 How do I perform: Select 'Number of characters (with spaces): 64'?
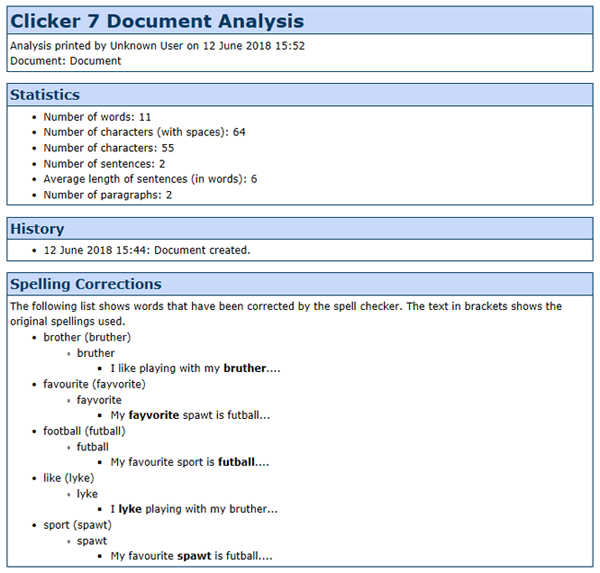click(144, 133)
